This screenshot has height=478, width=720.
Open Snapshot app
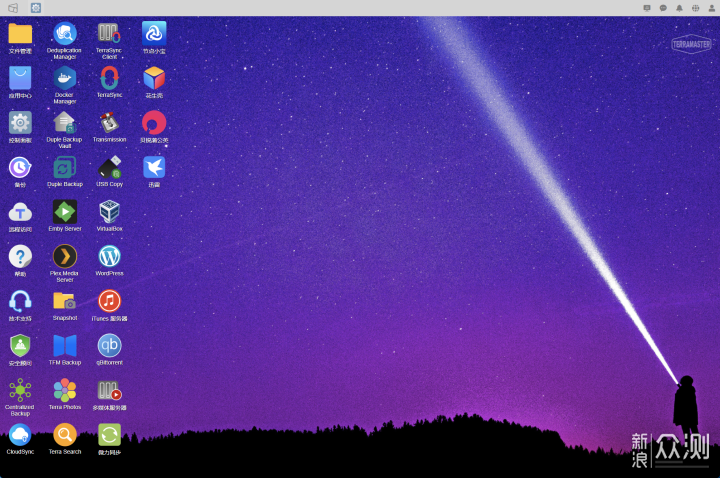(x=65, y=301)
